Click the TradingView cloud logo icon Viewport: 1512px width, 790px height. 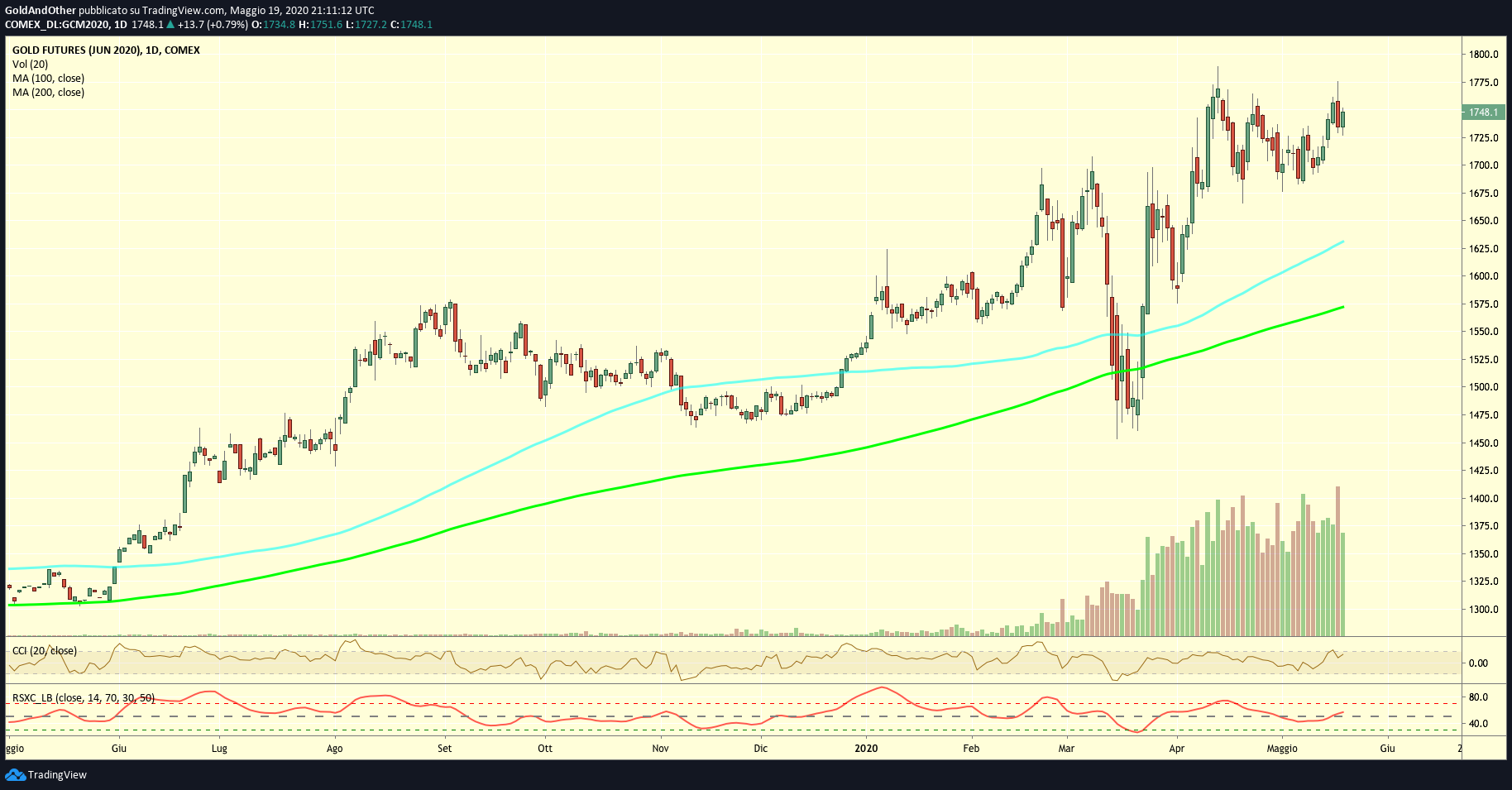coord(15,774)
